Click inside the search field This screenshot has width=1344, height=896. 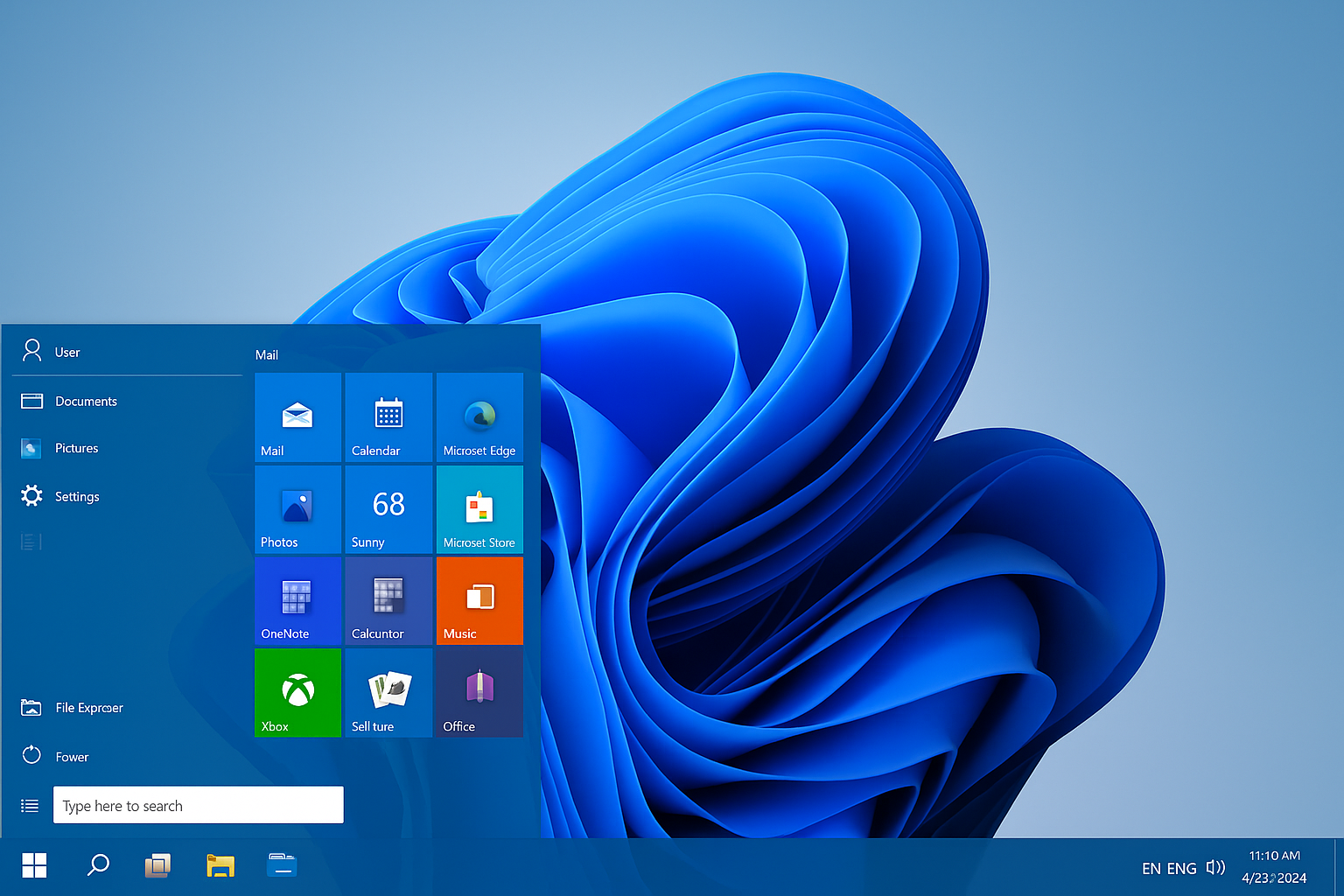pos(198,805)
